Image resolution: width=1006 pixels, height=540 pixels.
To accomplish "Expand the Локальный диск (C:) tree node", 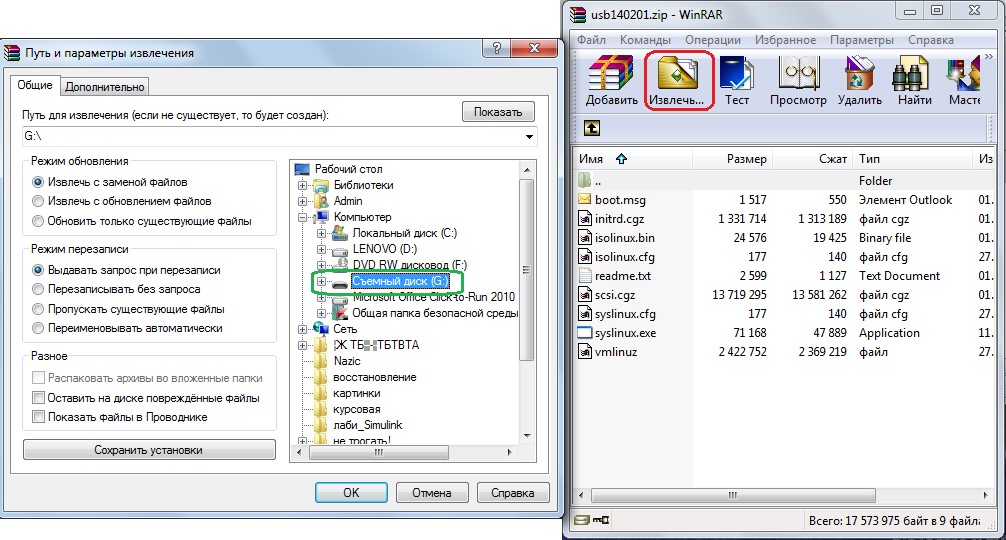I will pyautogui.click(x=322, y=234).
